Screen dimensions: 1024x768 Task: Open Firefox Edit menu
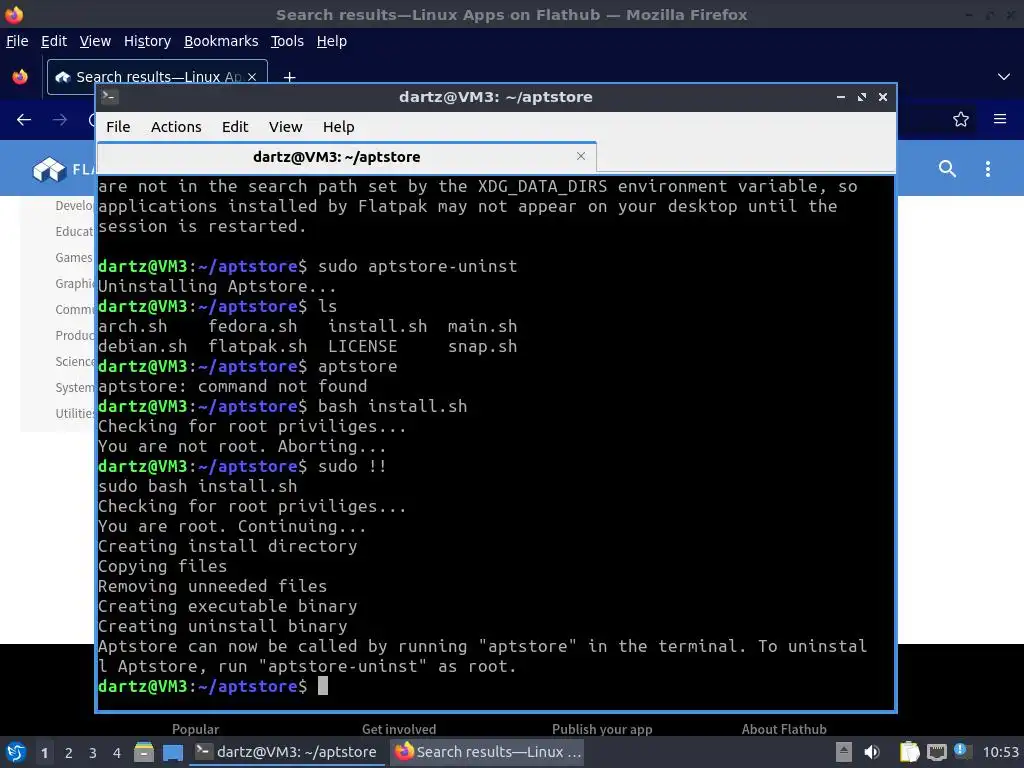54,41
